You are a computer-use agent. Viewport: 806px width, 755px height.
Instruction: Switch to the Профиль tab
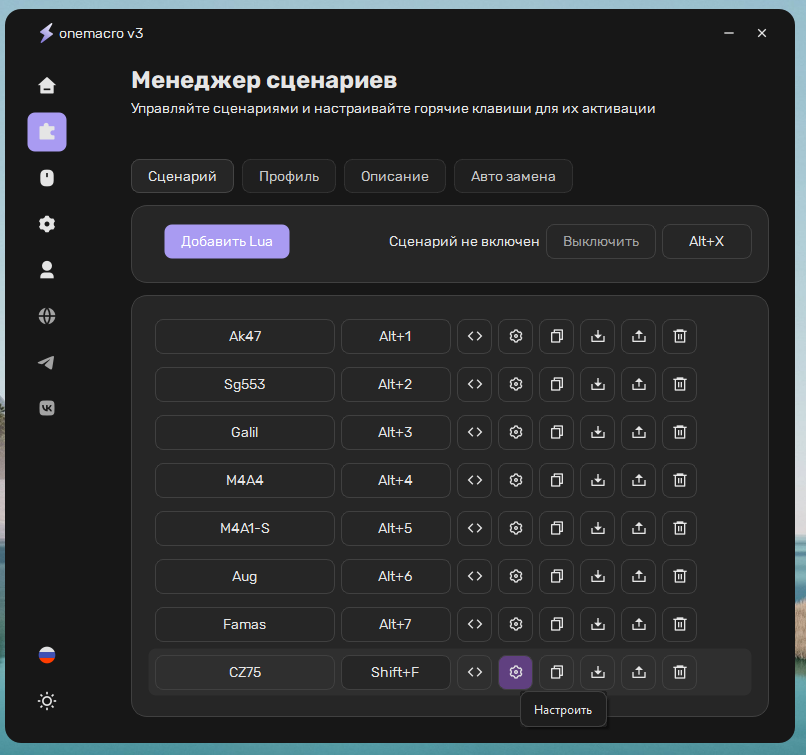coord(289,176)
